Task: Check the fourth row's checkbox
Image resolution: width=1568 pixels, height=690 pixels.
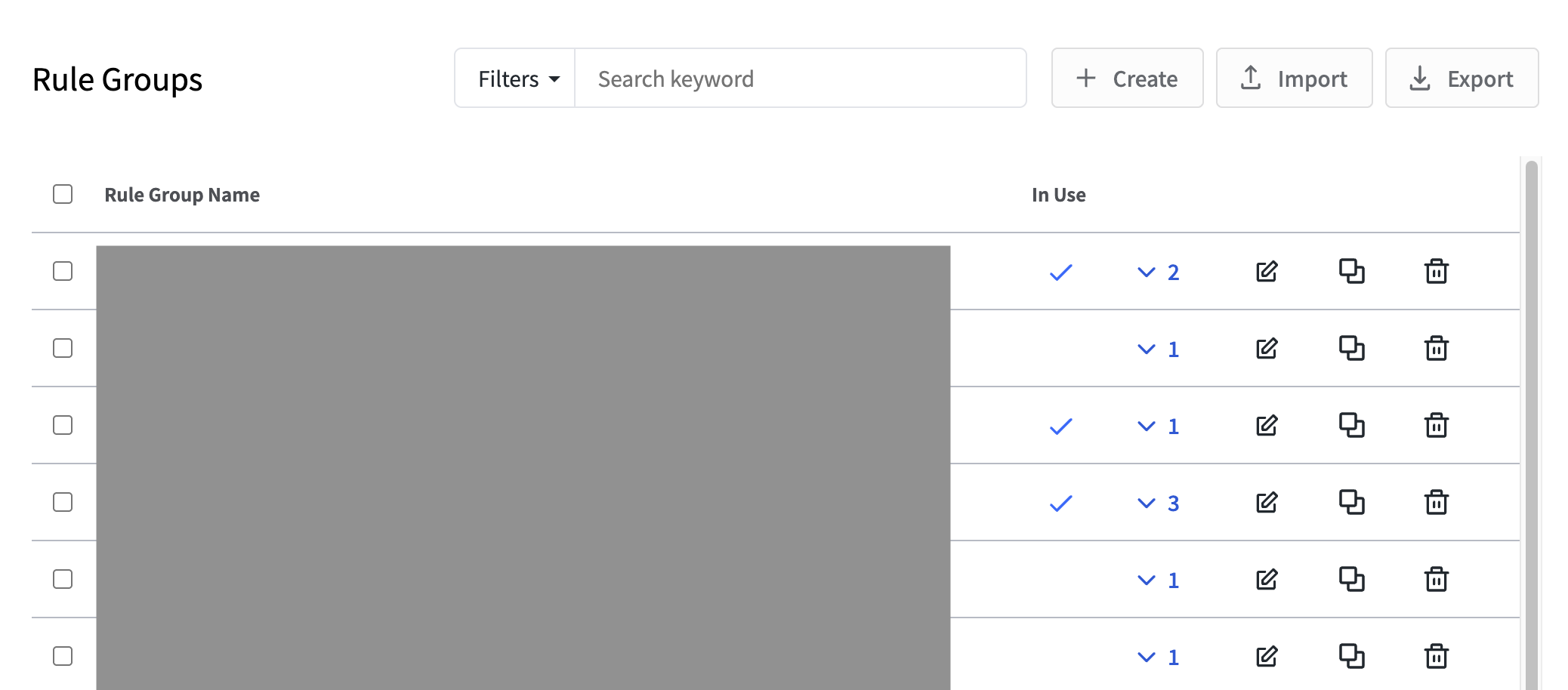Action: point(63,502)
